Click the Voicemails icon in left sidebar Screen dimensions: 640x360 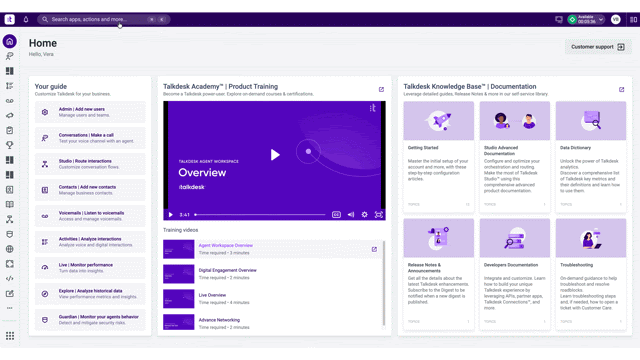[10, 101]
